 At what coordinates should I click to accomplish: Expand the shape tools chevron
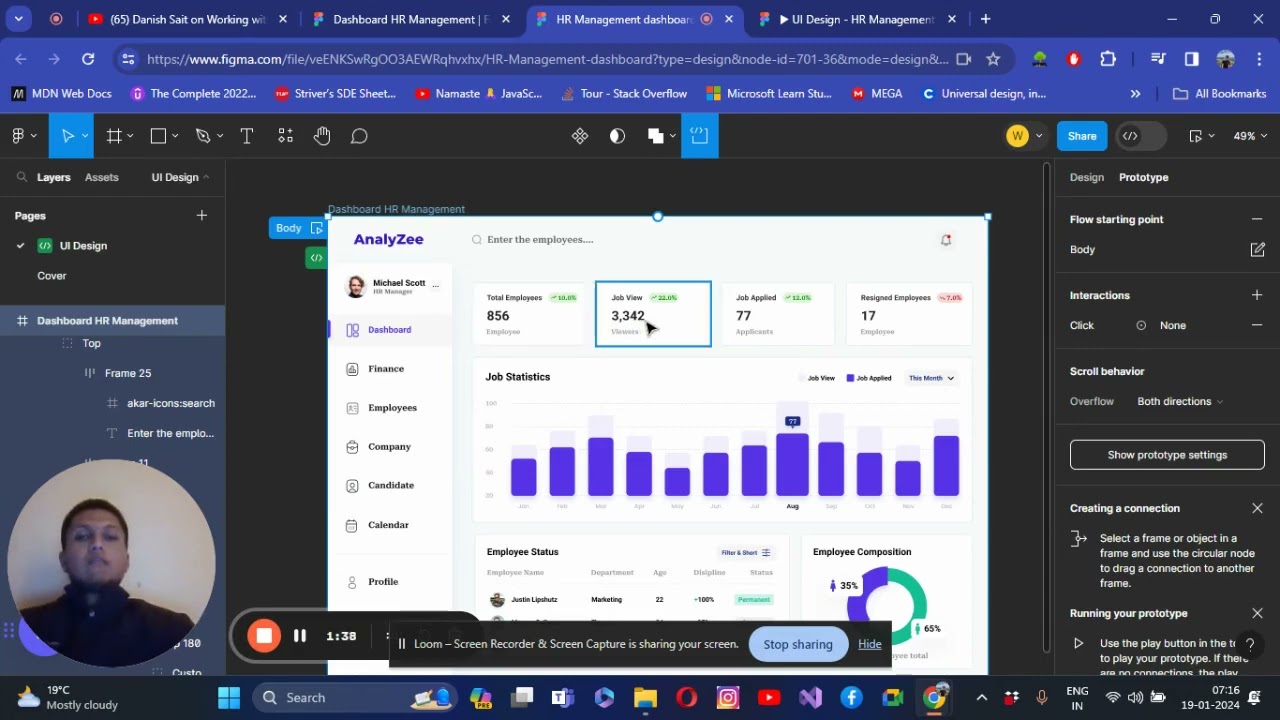[175, 136]
